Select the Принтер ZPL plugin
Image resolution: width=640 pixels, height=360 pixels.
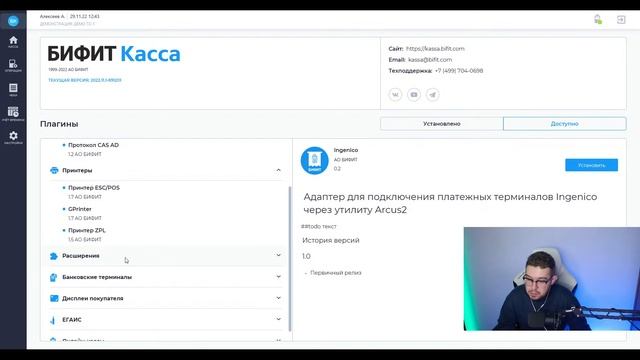click(x=87, y=230)
